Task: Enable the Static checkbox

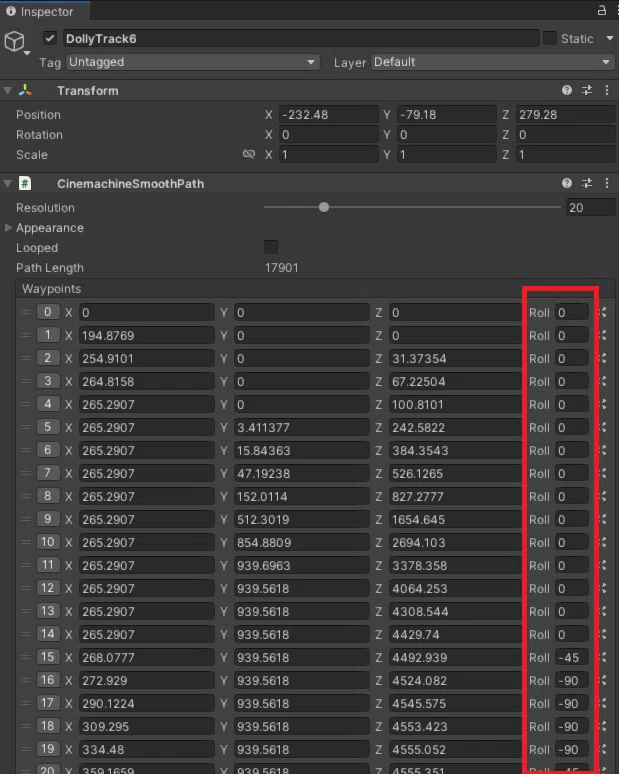Action: [x=549, y=38]
